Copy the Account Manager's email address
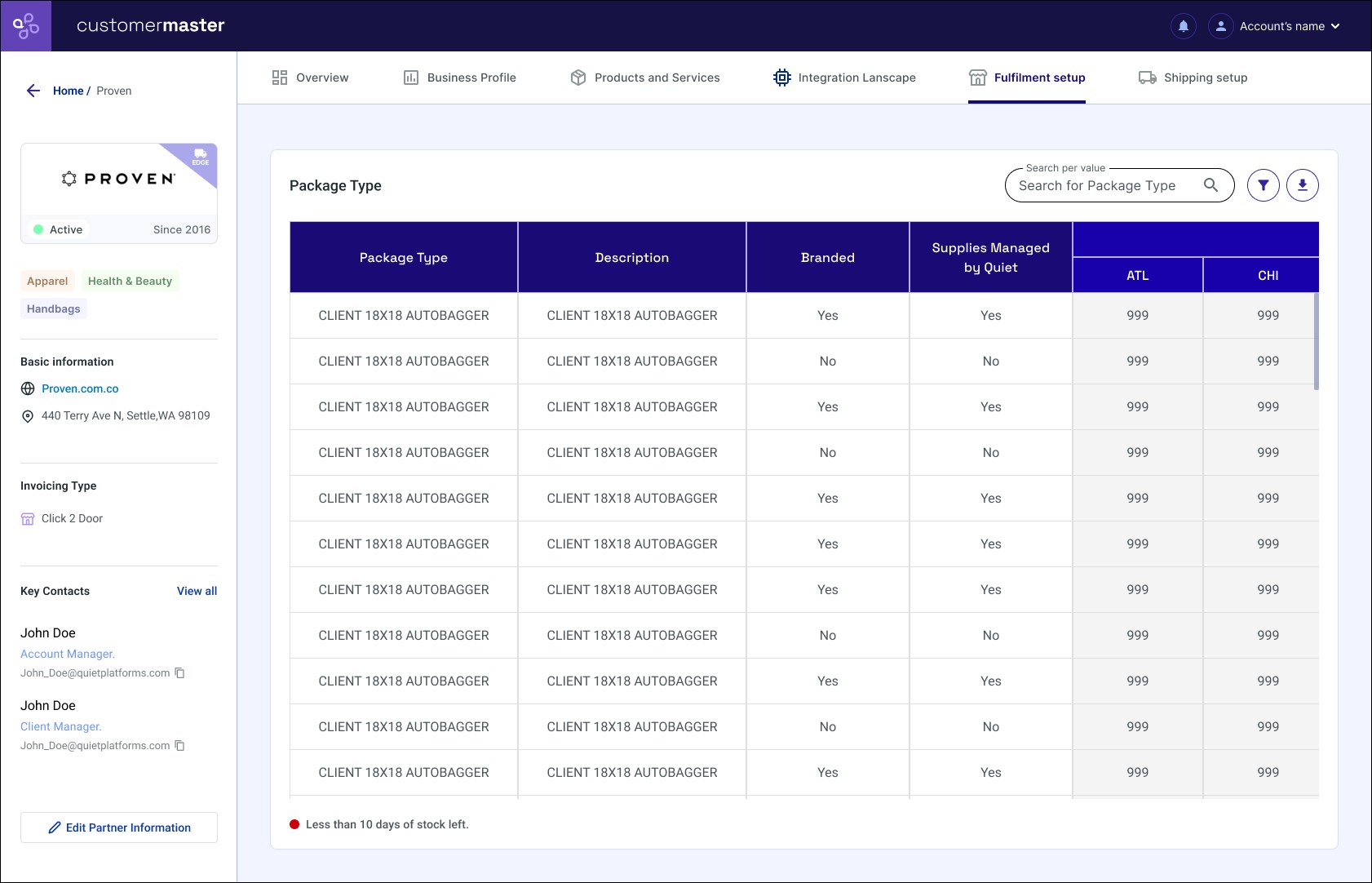Image resolution: width=1372 pixels, height=883 pixels. pos(180,673)
